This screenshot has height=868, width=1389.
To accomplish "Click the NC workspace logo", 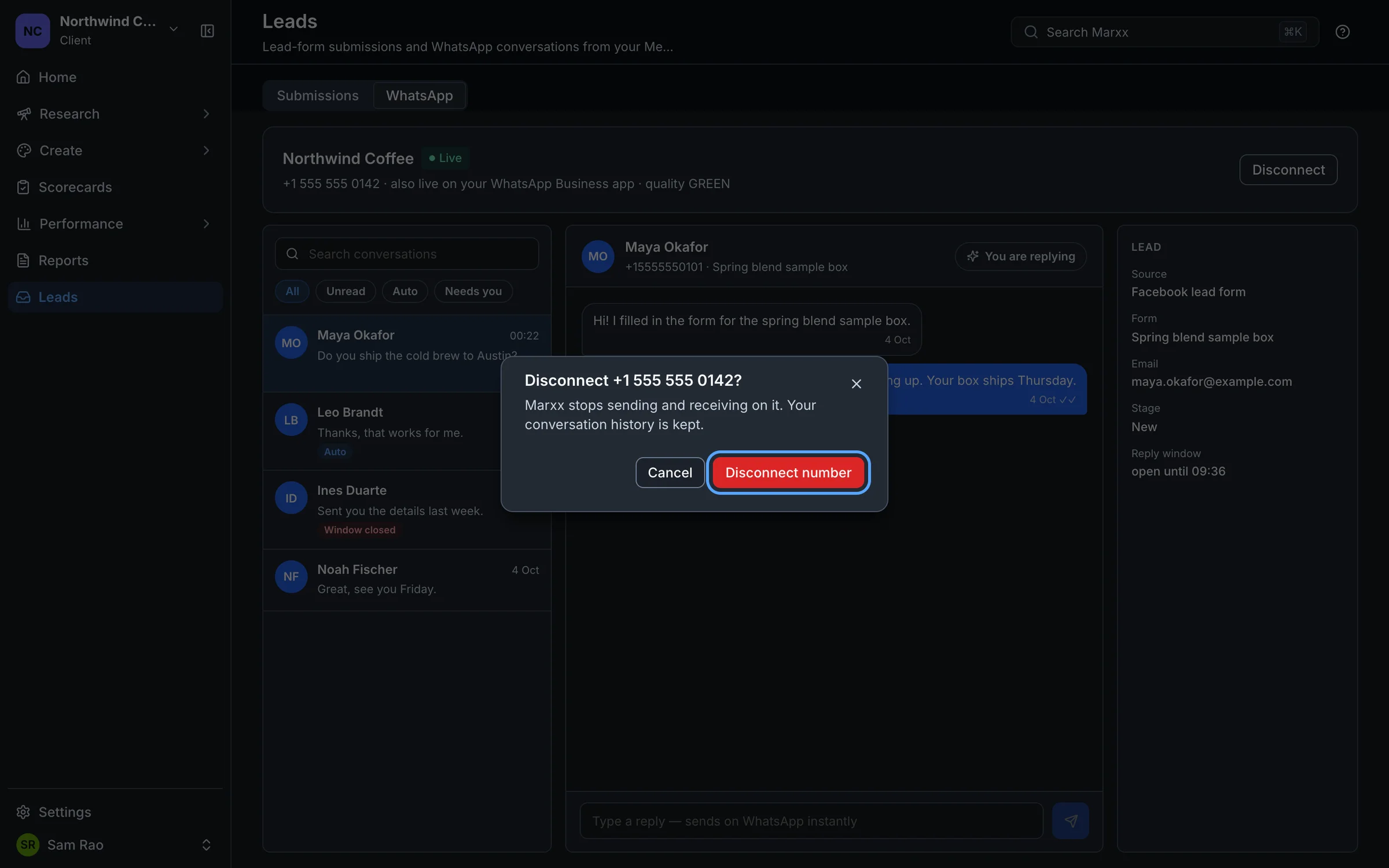I will [x=32, y=31].
